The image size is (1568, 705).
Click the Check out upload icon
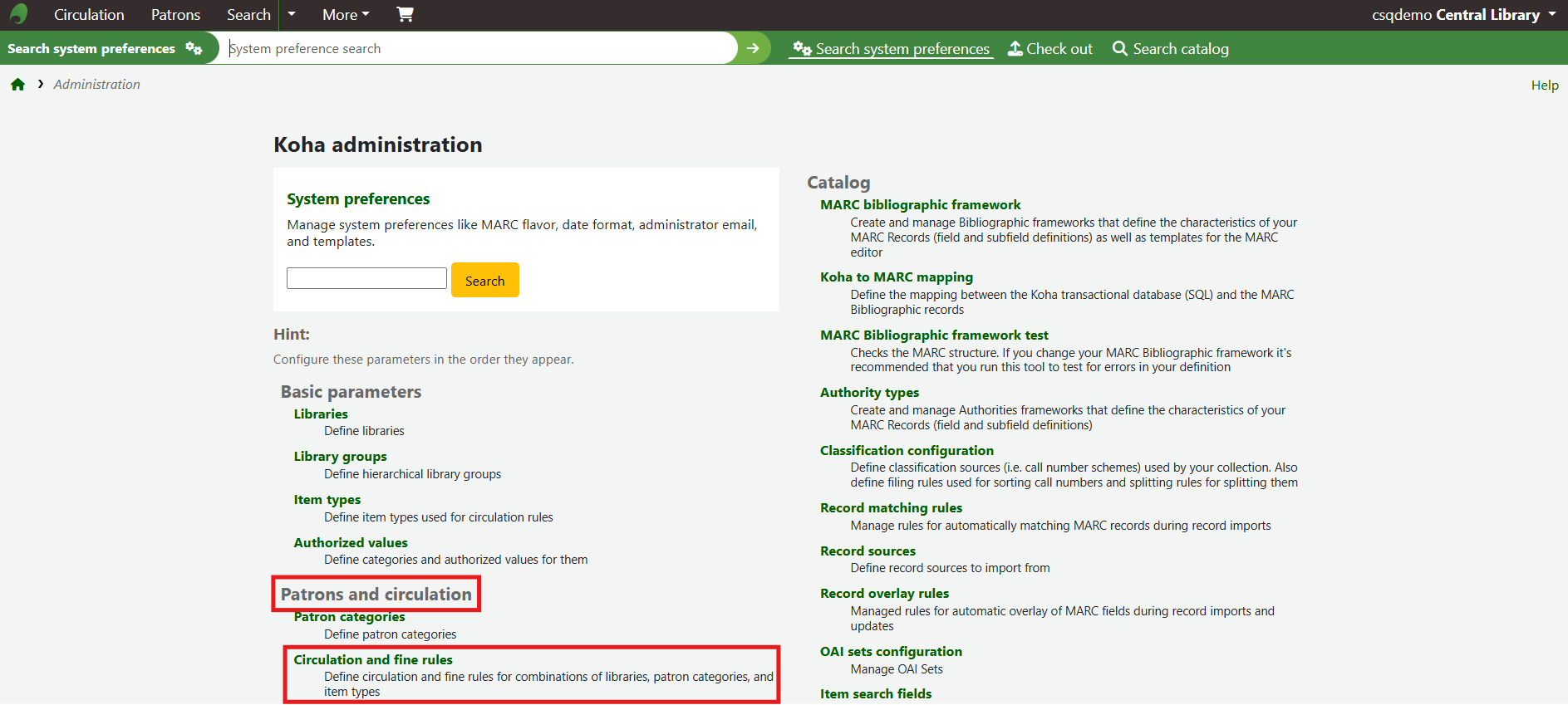click(1015, 48)
